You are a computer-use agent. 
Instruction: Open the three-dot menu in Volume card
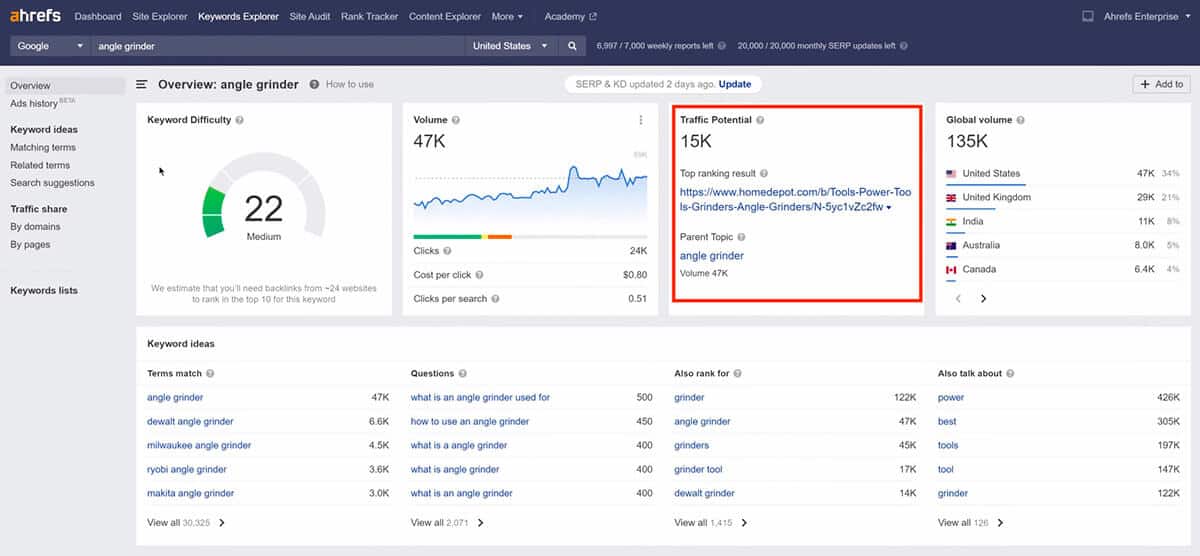point(641,120)
